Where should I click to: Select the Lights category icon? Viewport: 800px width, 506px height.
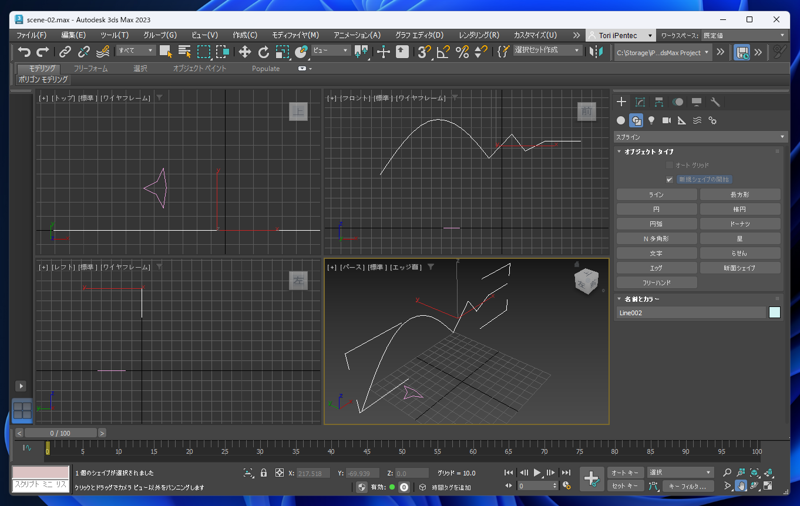[652, 120]
